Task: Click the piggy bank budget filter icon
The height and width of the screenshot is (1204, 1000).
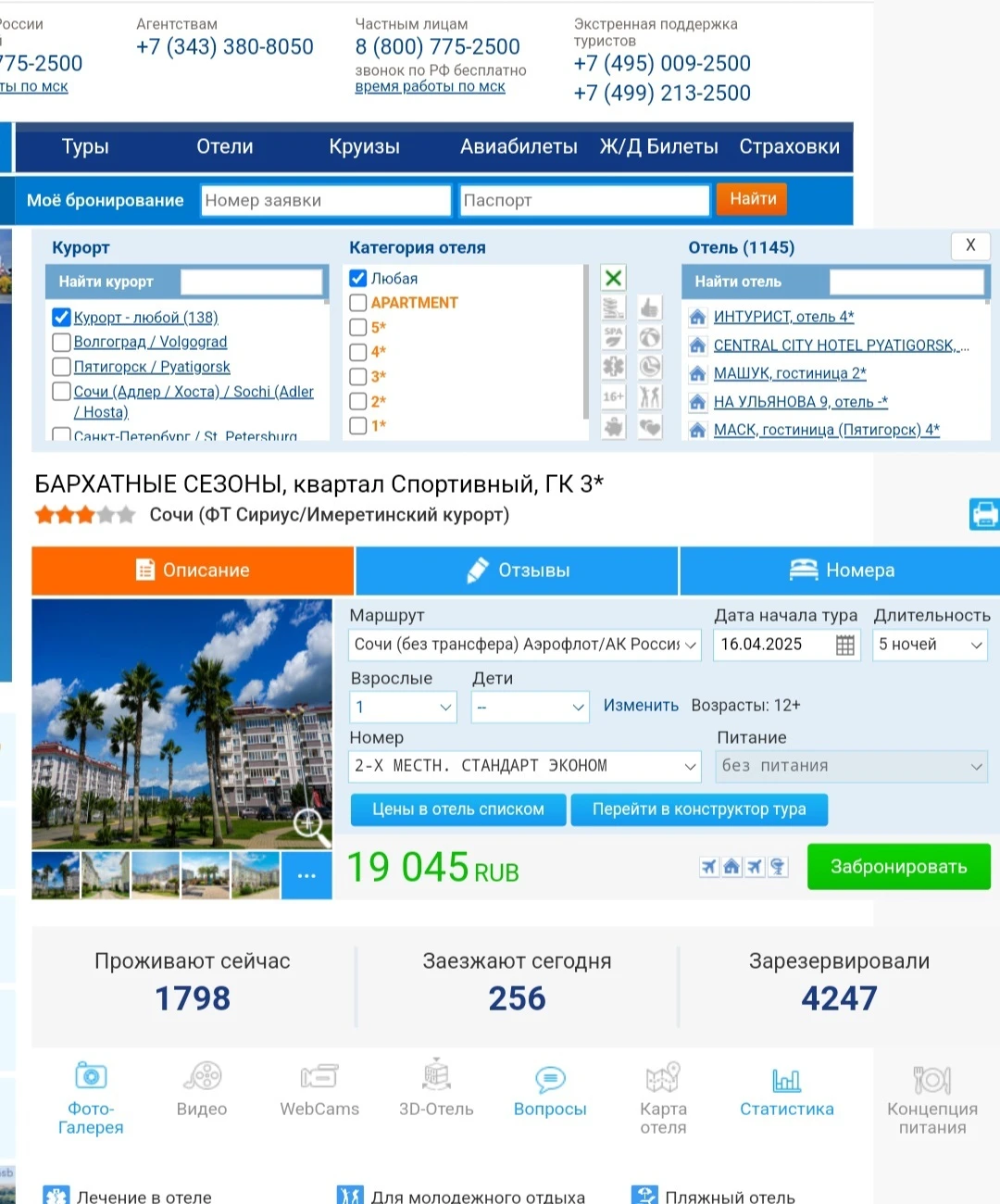Action: pyautogui.click(x=613, y=426)
